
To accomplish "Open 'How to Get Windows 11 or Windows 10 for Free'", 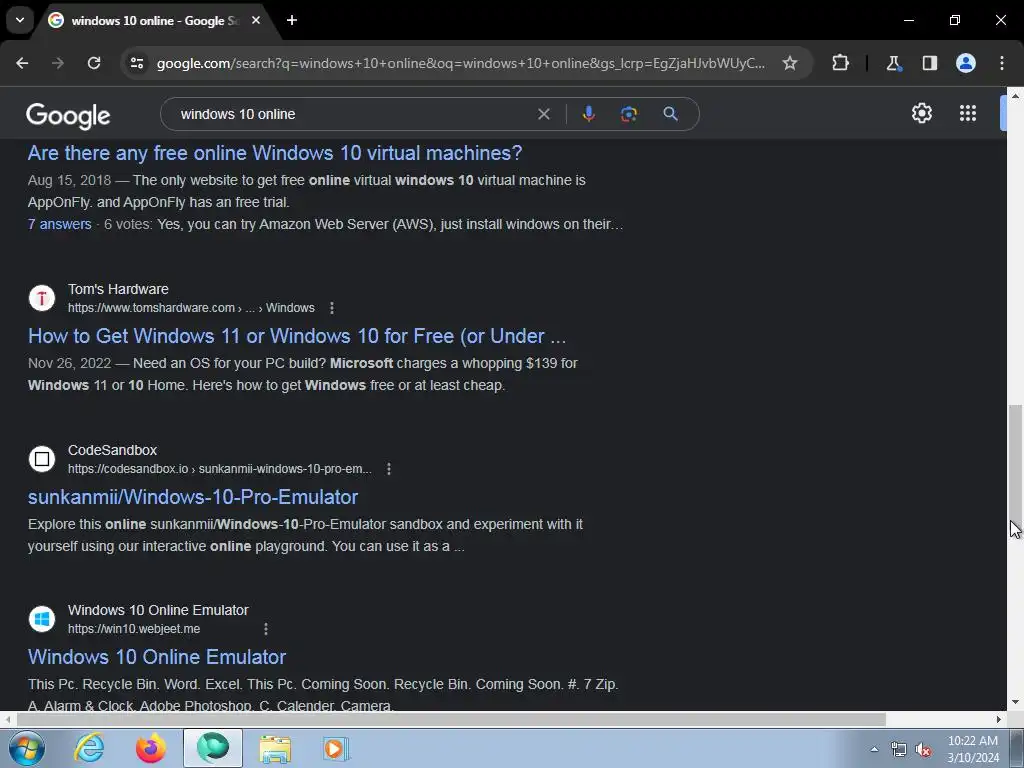I will 297,336.
